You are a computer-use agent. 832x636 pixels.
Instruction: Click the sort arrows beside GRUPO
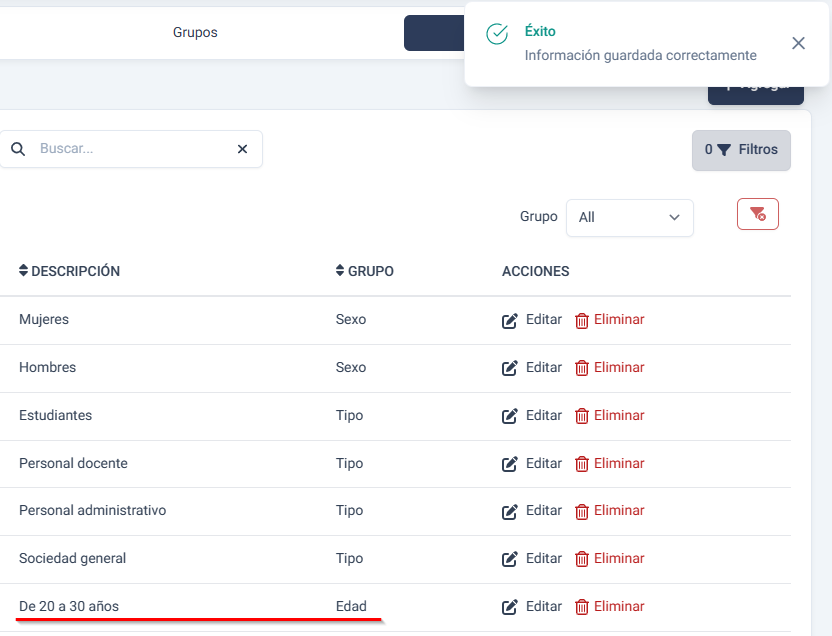[x=341, y=271]
